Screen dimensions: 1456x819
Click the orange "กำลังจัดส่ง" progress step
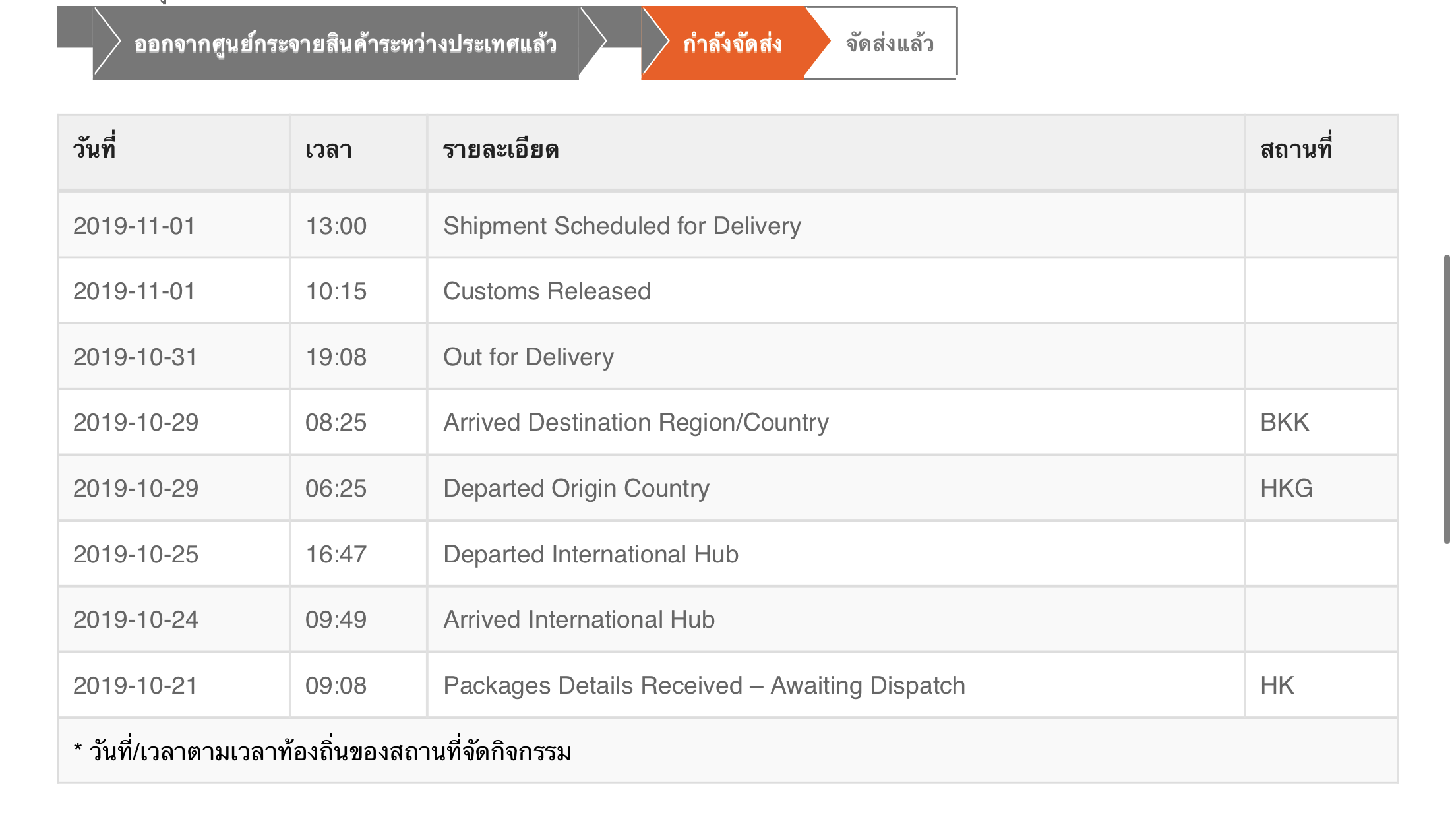click(731, 44)
